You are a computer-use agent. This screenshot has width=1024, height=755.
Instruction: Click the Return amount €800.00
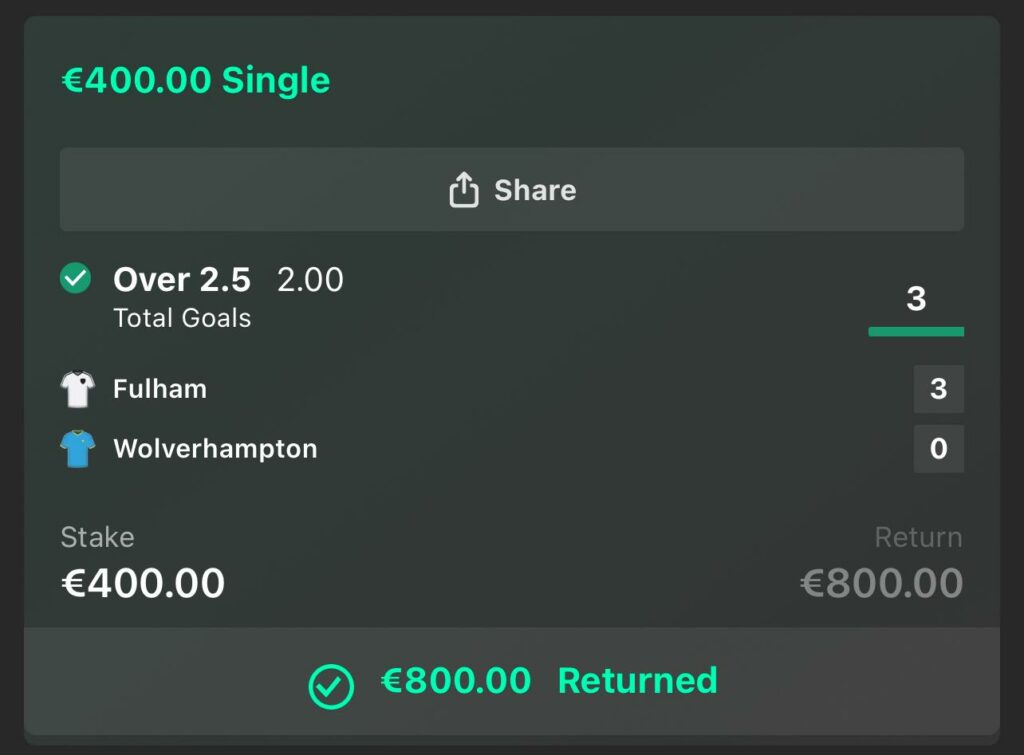[x=881, y=582]
